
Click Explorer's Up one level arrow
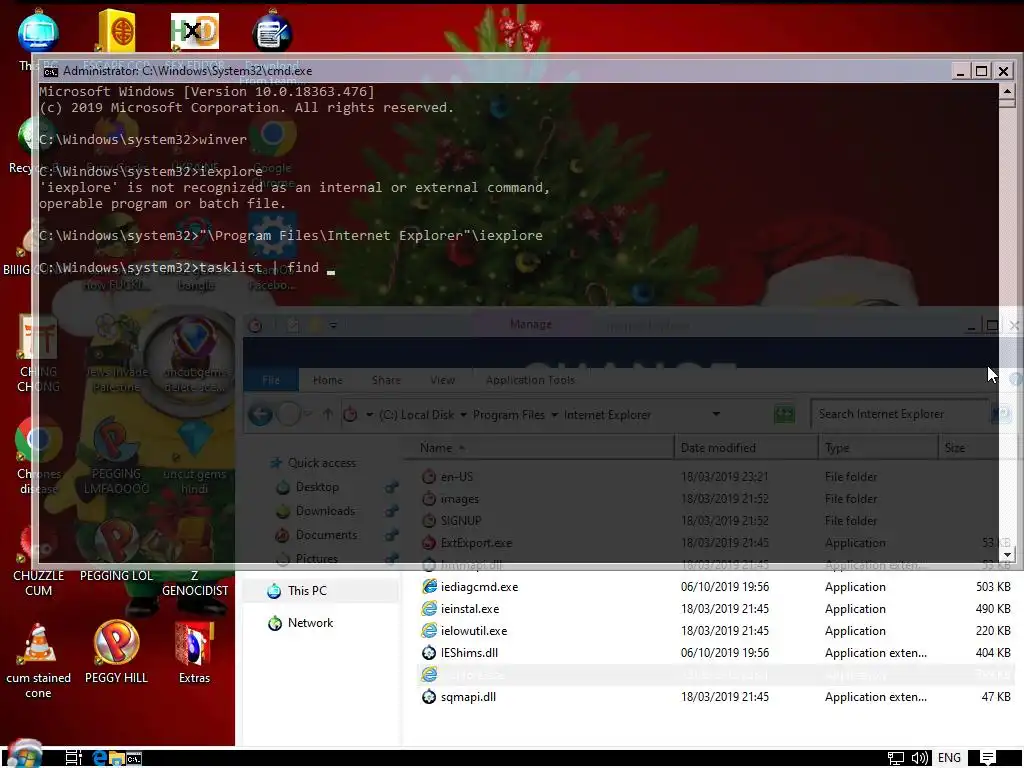(x=328, y=415)
